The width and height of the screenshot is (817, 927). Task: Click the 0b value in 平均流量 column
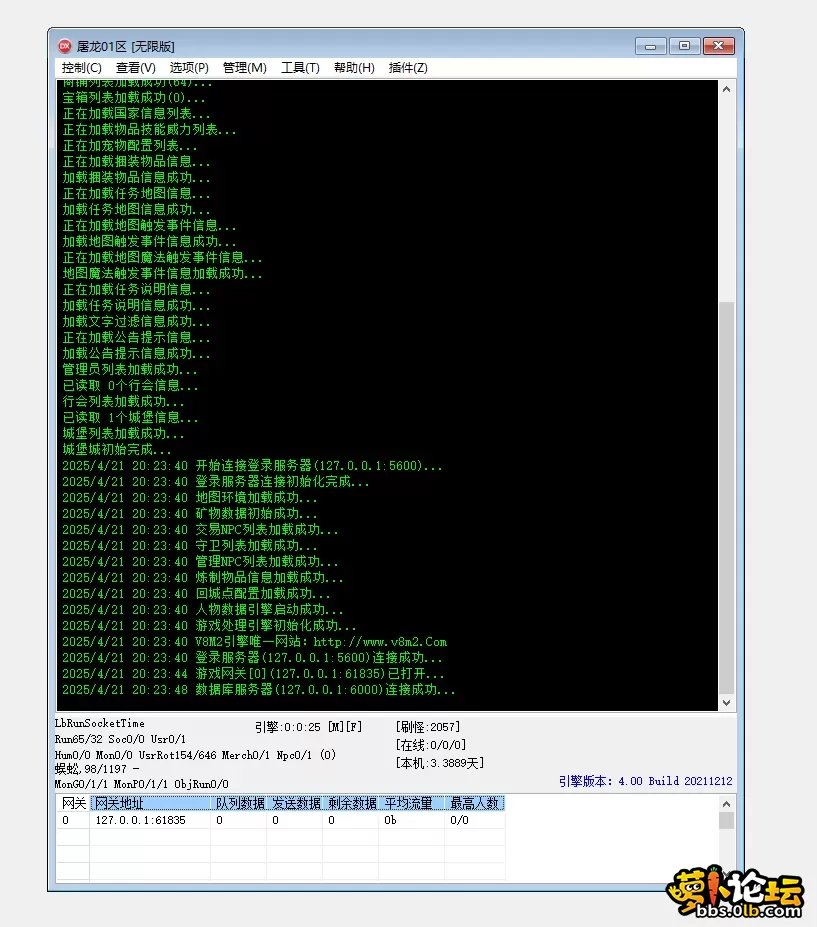click(x=390, y=821)
